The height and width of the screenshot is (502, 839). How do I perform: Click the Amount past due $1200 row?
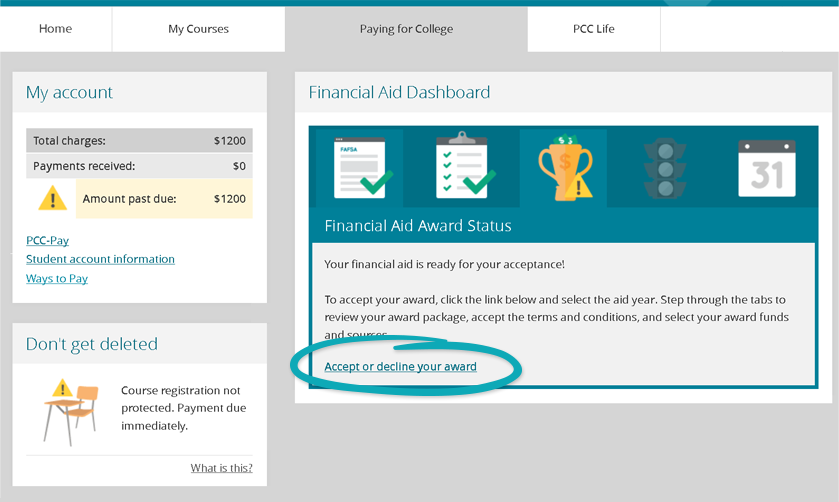(164, 199)
